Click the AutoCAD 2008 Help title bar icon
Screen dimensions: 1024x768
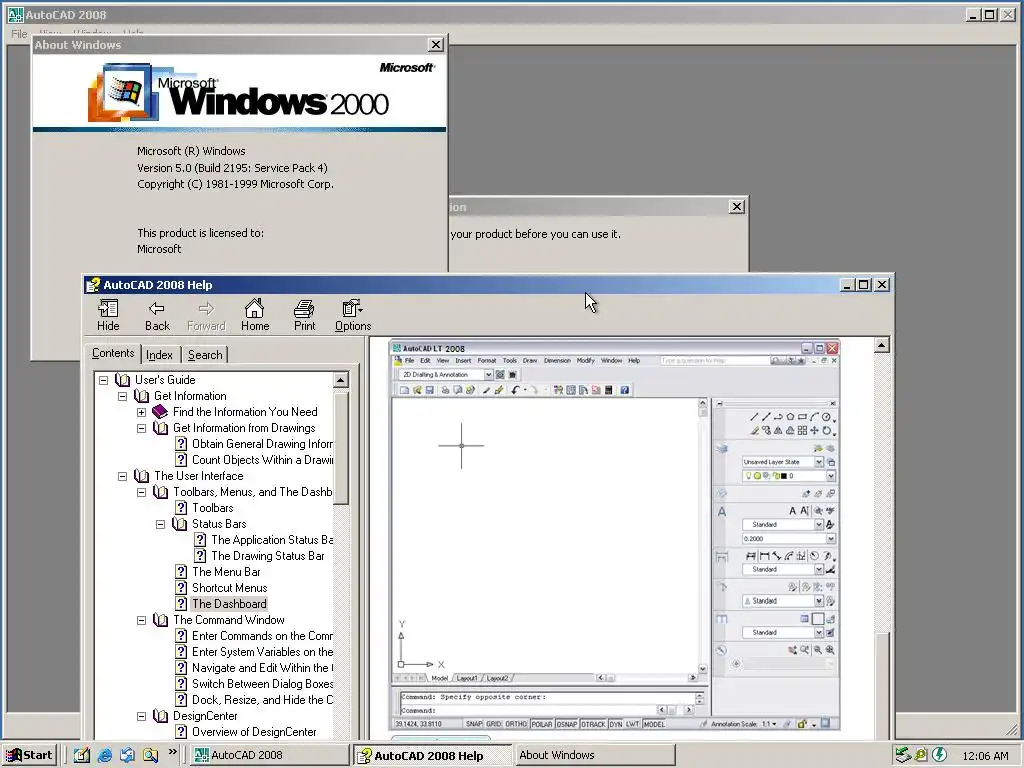[93, 285]
